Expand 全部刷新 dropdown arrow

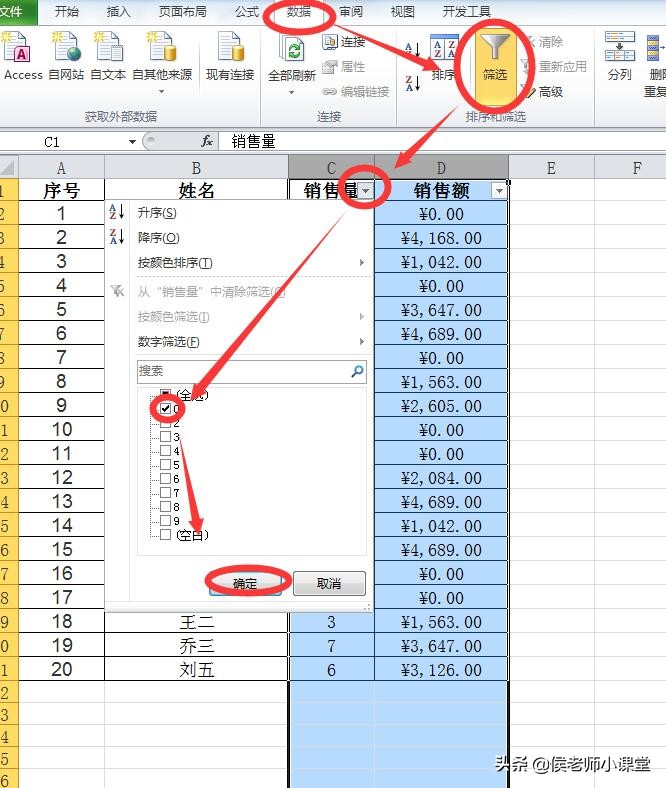coord(292,92)
